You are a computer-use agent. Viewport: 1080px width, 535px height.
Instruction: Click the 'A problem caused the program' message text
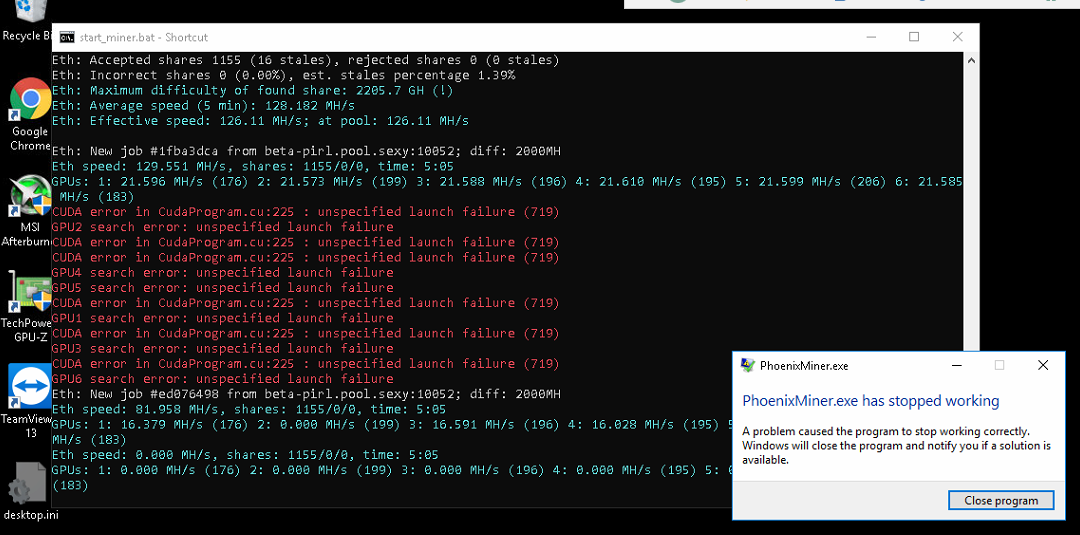coord(897,445)
